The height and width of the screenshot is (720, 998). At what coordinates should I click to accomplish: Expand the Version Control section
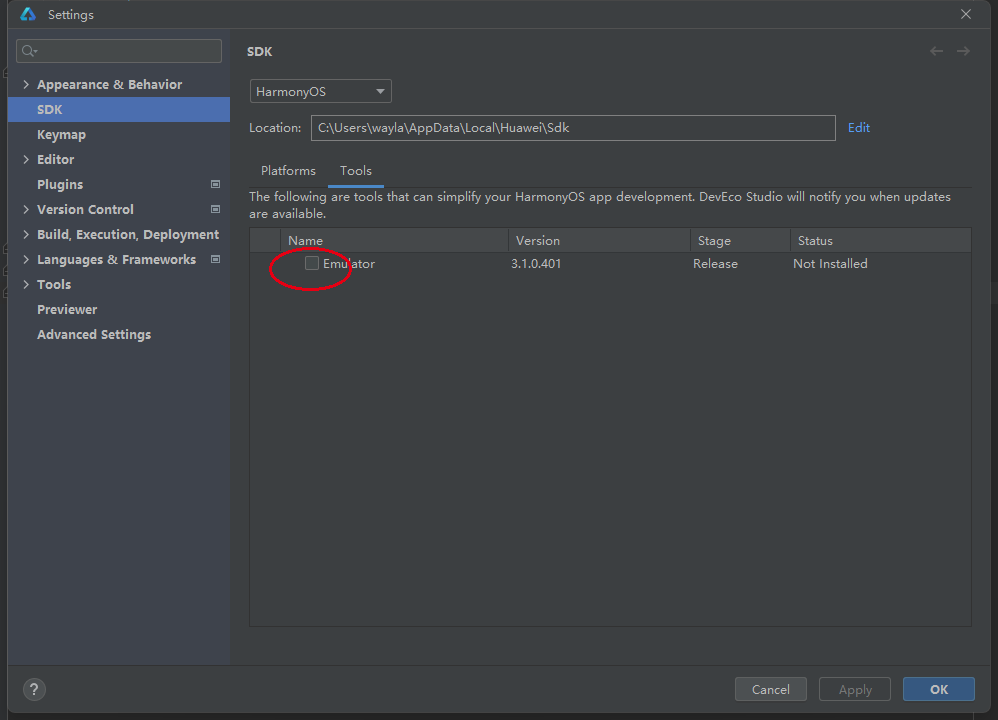(26, 209)
